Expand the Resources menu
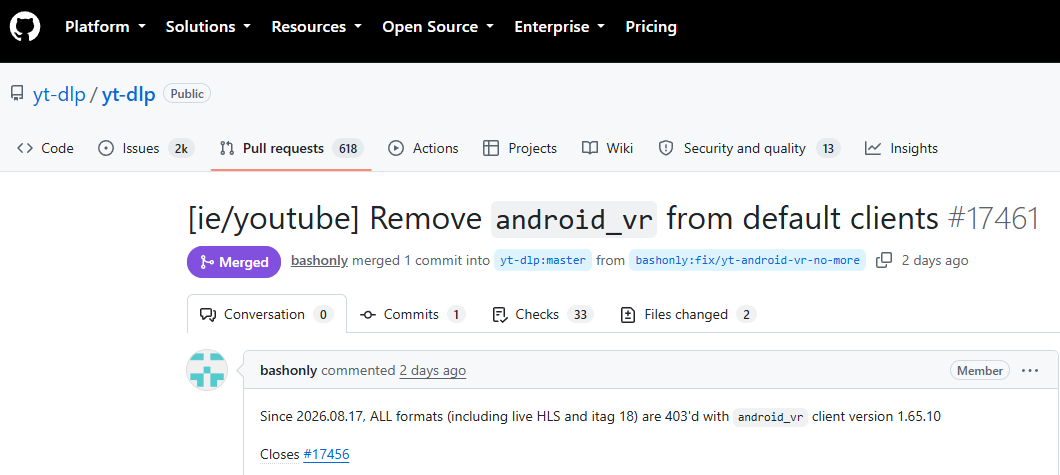 click(x=316, y=27)
